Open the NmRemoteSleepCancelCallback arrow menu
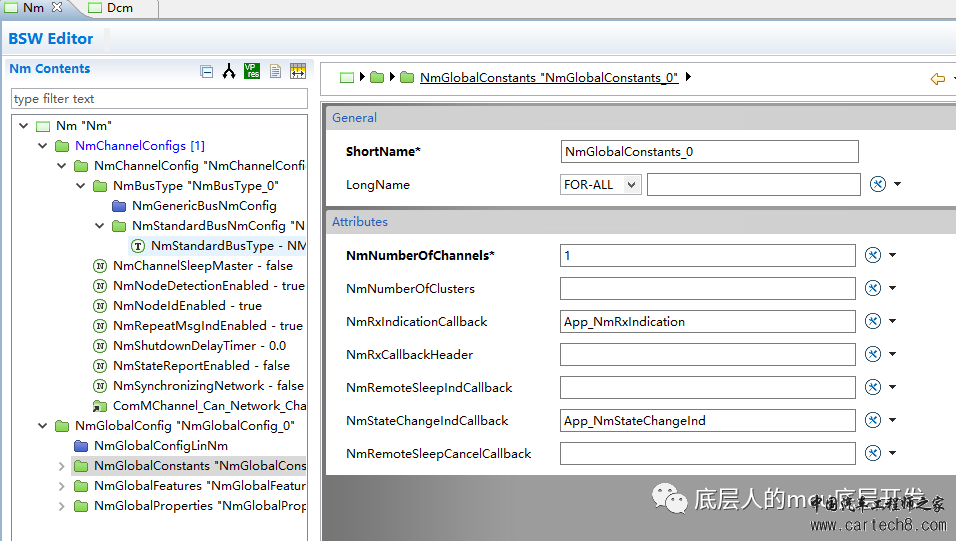 point(893,453)
